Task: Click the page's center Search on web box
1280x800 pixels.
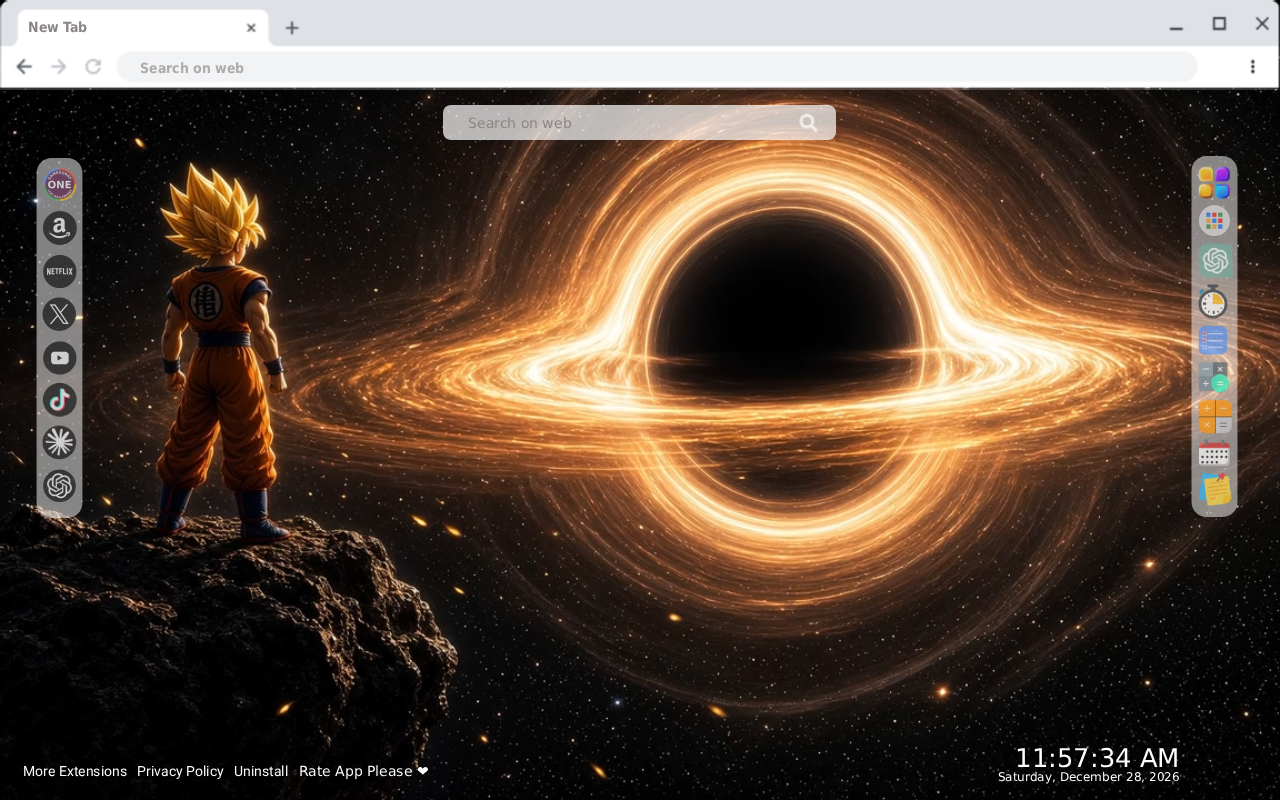Action: click(639, 123)
